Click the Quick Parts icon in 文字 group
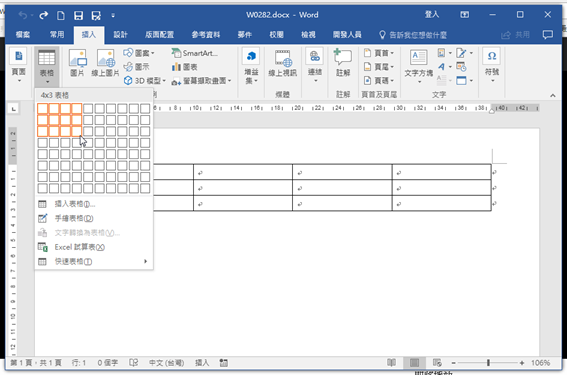Screen dimensions: 567x375 [x=442, y=53]
